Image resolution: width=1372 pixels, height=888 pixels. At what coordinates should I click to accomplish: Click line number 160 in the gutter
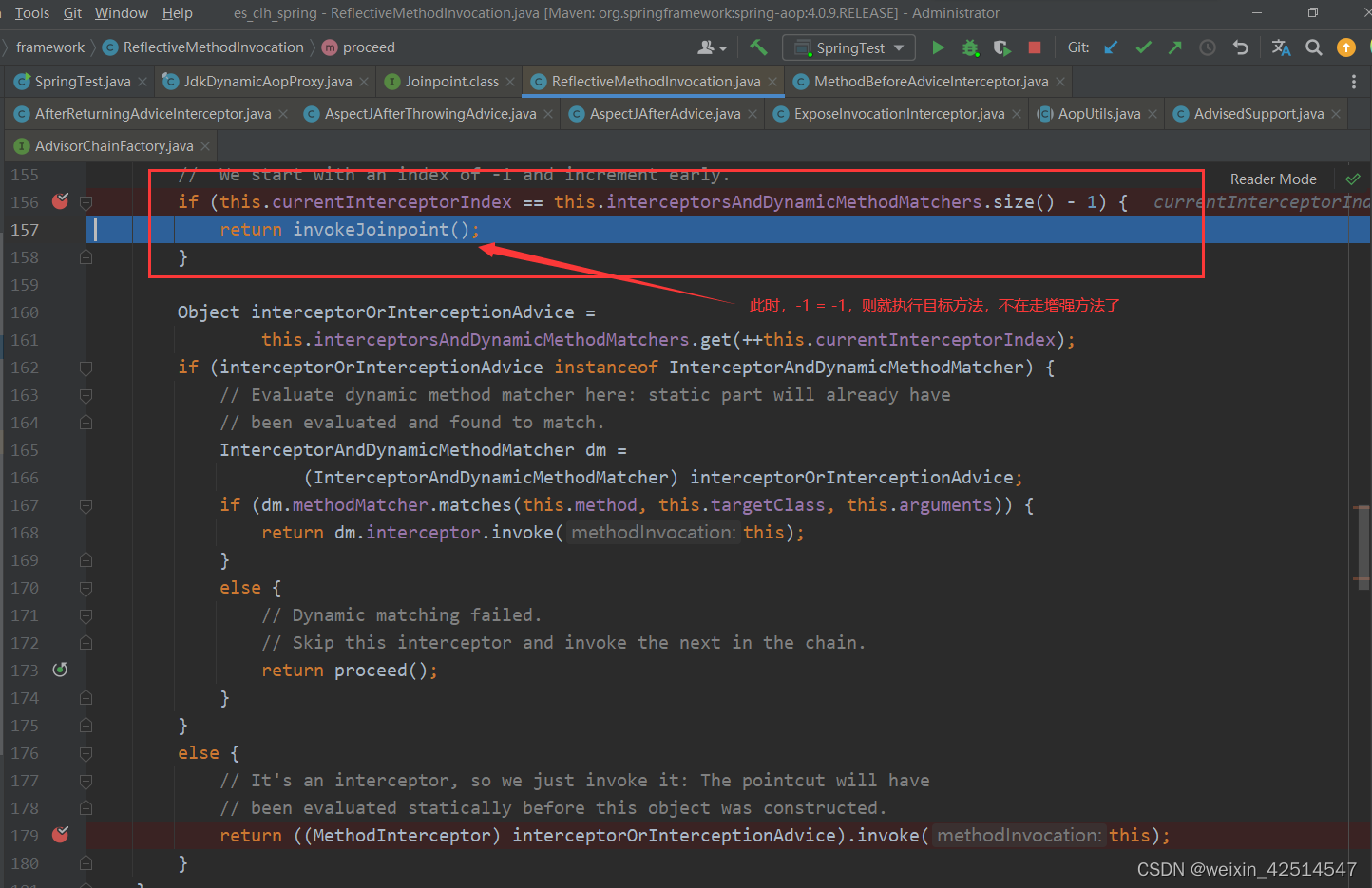click(25, 312)
